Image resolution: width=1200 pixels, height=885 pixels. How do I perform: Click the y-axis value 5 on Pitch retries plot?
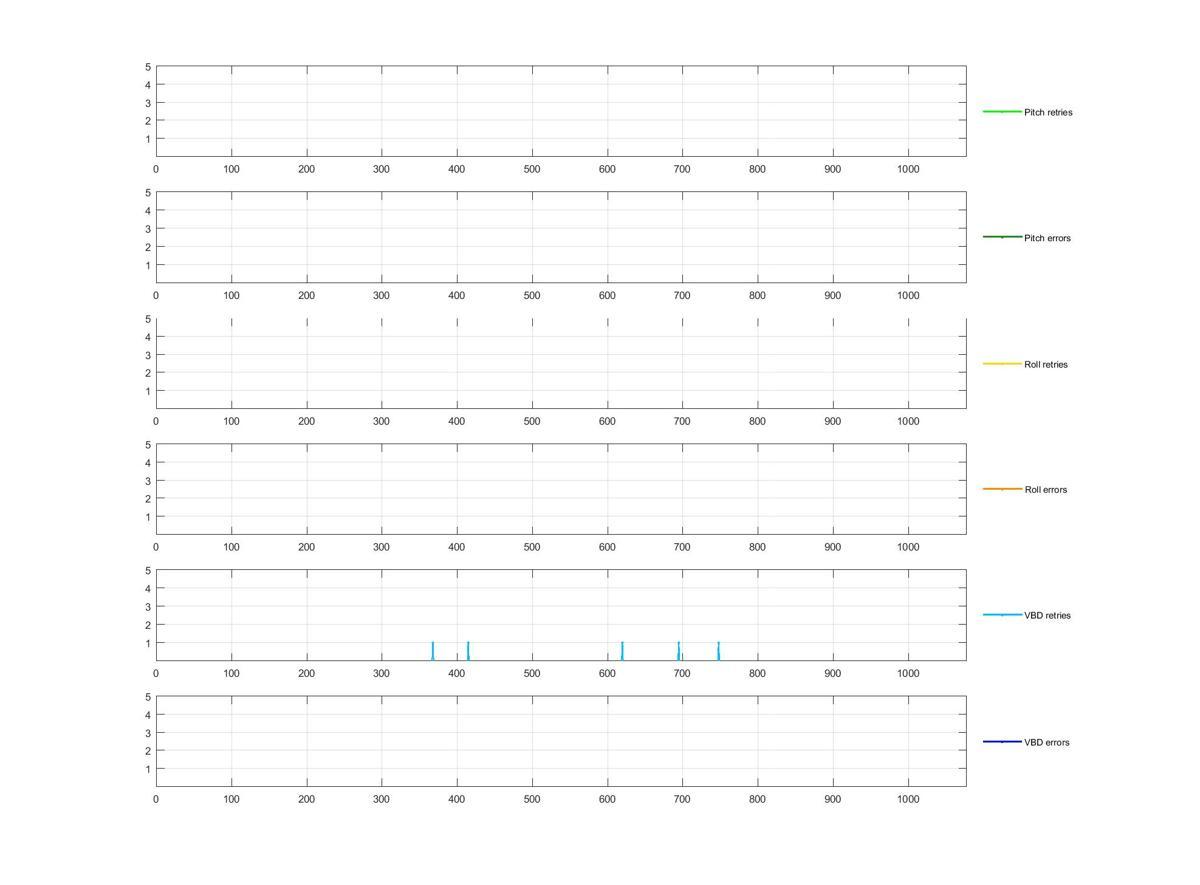(148, 67)
